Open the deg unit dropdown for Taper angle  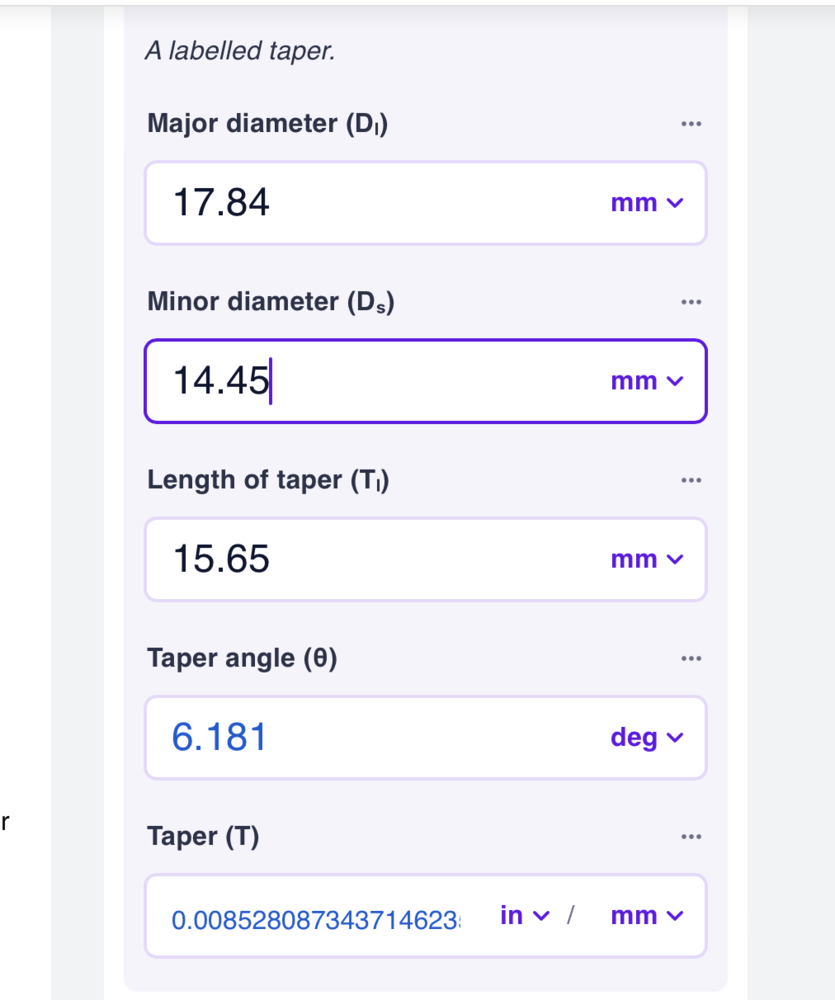coord(646,738)
